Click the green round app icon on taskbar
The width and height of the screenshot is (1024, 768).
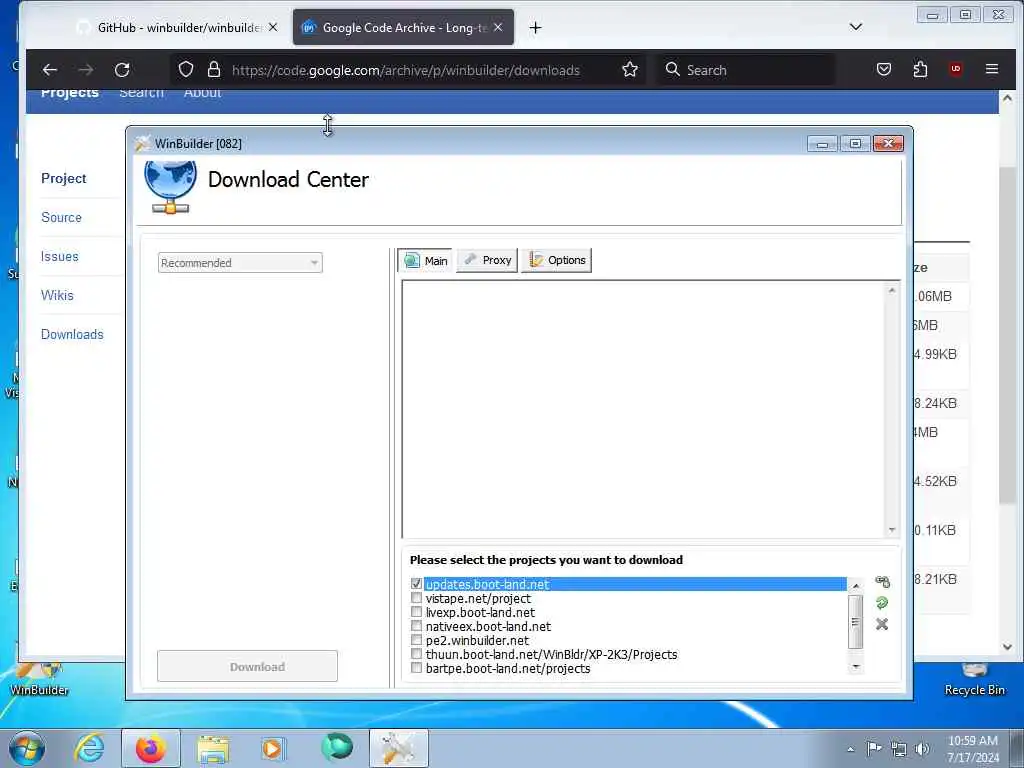coord(337,748)
